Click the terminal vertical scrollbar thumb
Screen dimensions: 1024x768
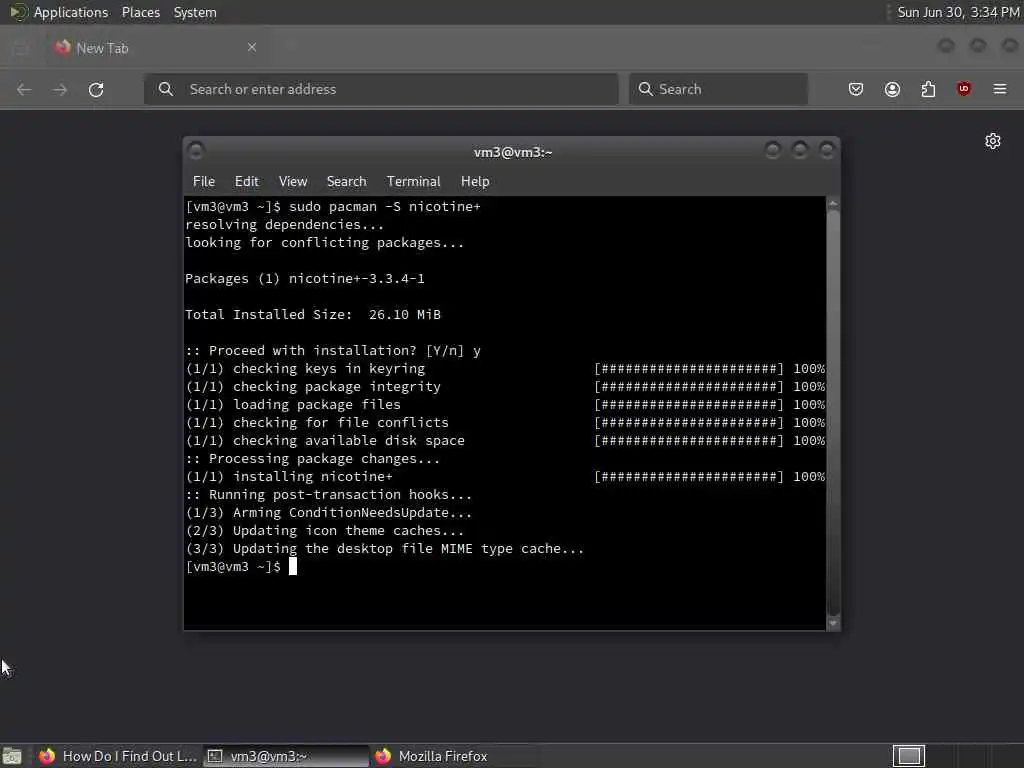(833, 413)
